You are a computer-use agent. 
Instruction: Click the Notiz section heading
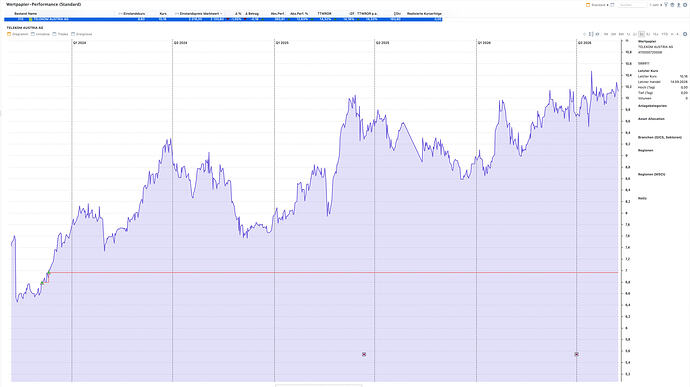tap(642, 199)
